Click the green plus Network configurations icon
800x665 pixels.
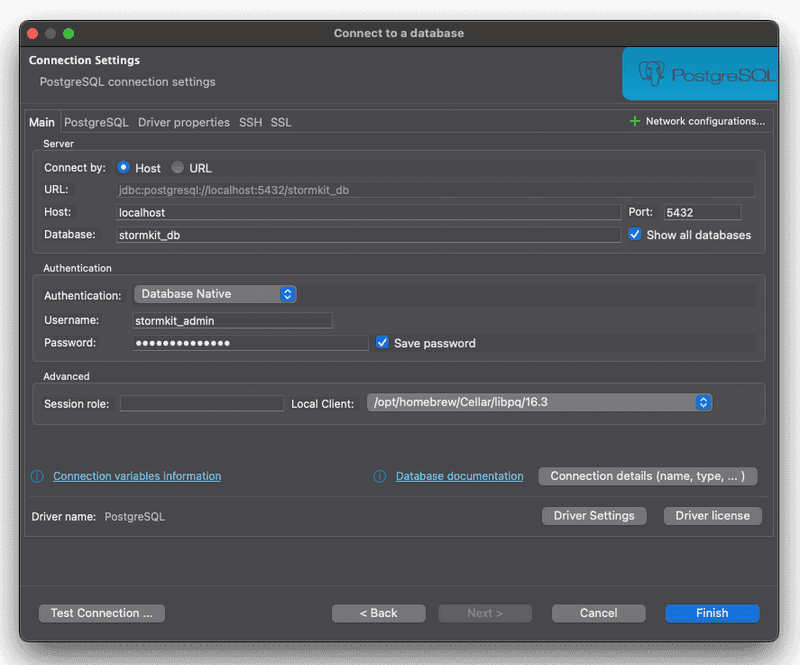tap(634, 121)
